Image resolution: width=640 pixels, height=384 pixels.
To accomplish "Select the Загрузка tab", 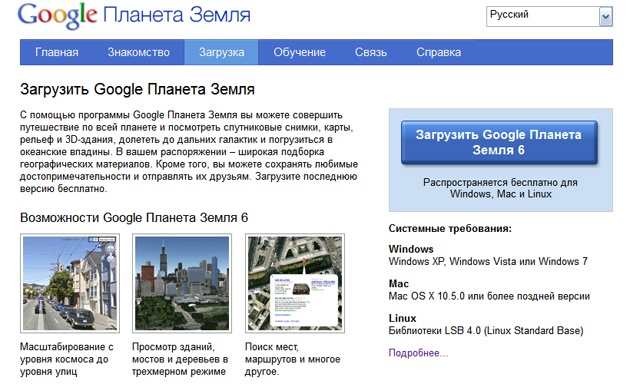I will tap(221, 52).
